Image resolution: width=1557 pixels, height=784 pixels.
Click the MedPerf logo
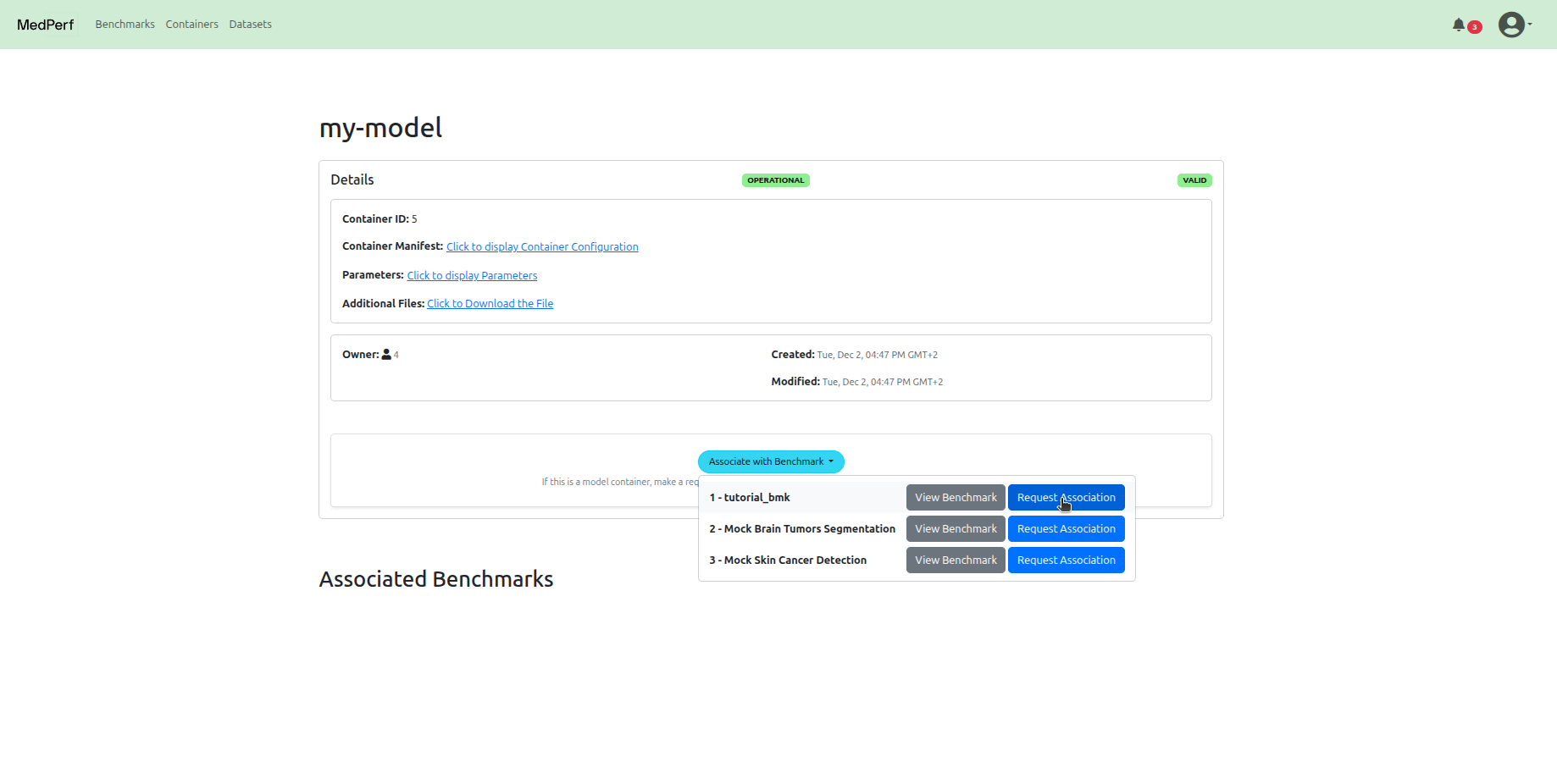pos(46,25)
